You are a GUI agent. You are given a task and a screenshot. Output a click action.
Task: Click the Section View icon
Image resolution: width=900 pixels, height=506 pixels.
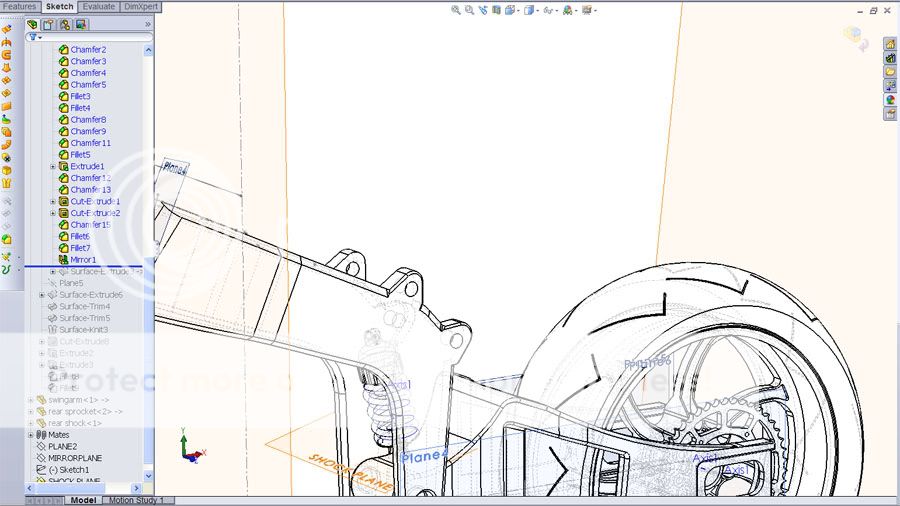coord(496,10)
